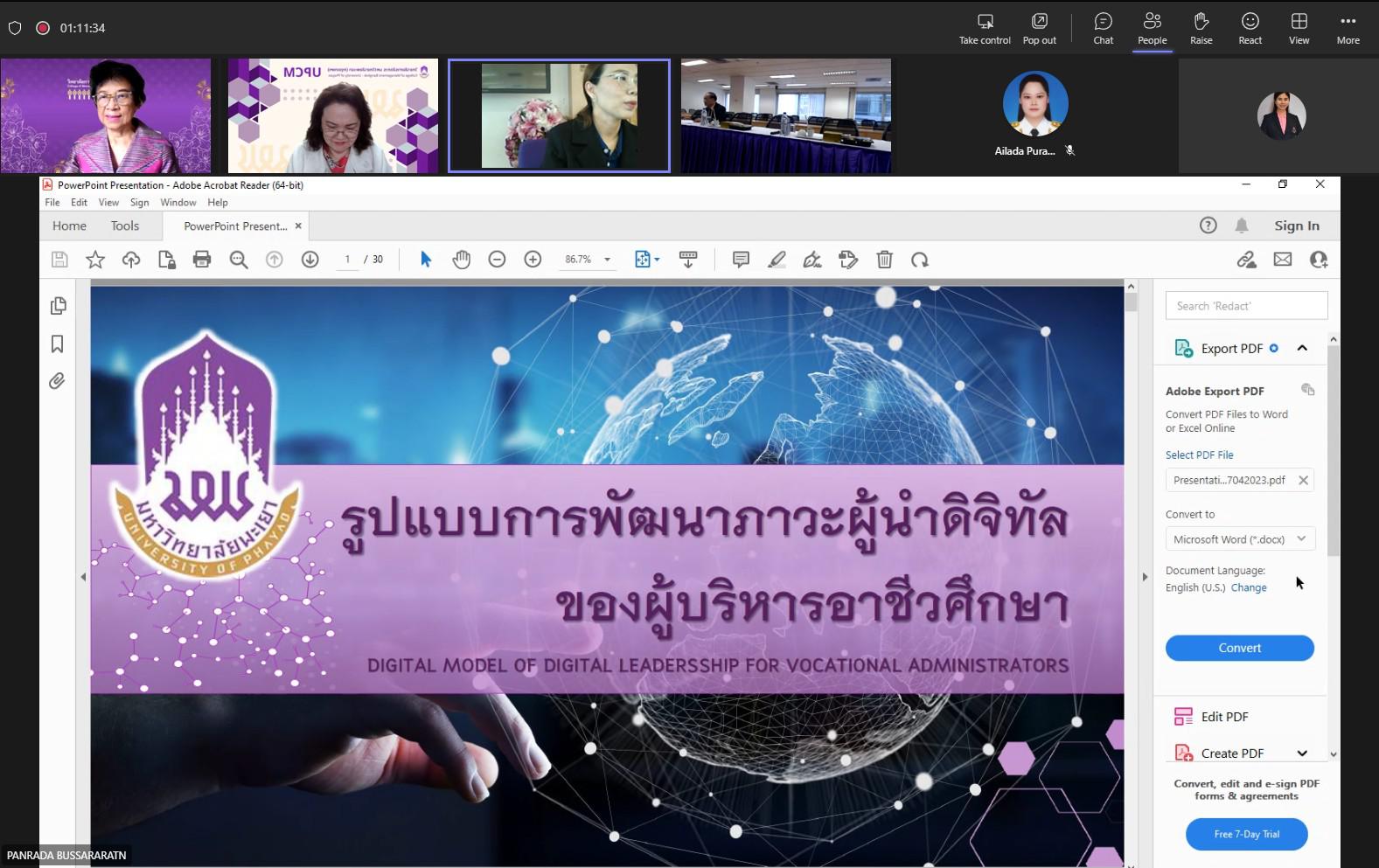The height and width of the screenshot is (868, 1379).
Task: Change the meeting View layout
Action: [1299, 29]
